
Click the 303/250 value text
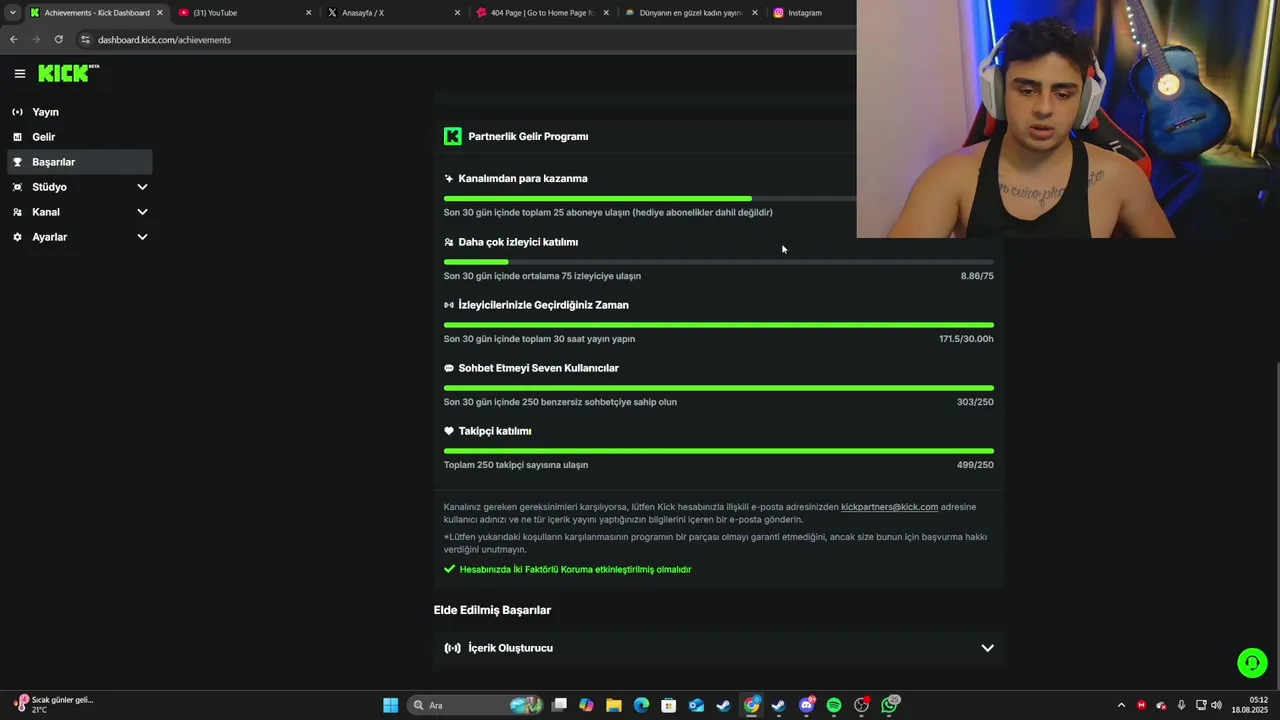(975, 402)
